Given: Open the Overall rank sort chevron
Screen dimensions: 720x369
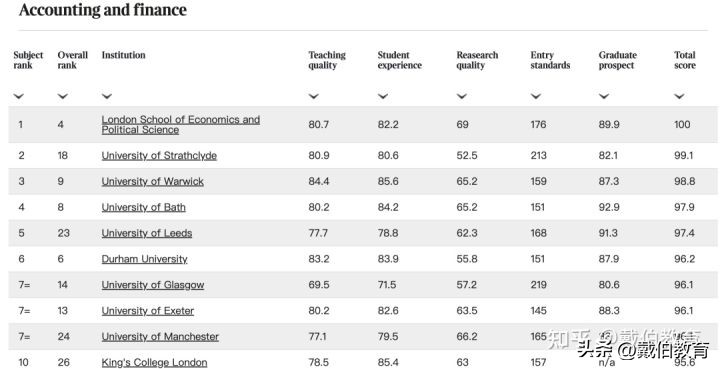Looking at the screenshot, I should point(63,96).
